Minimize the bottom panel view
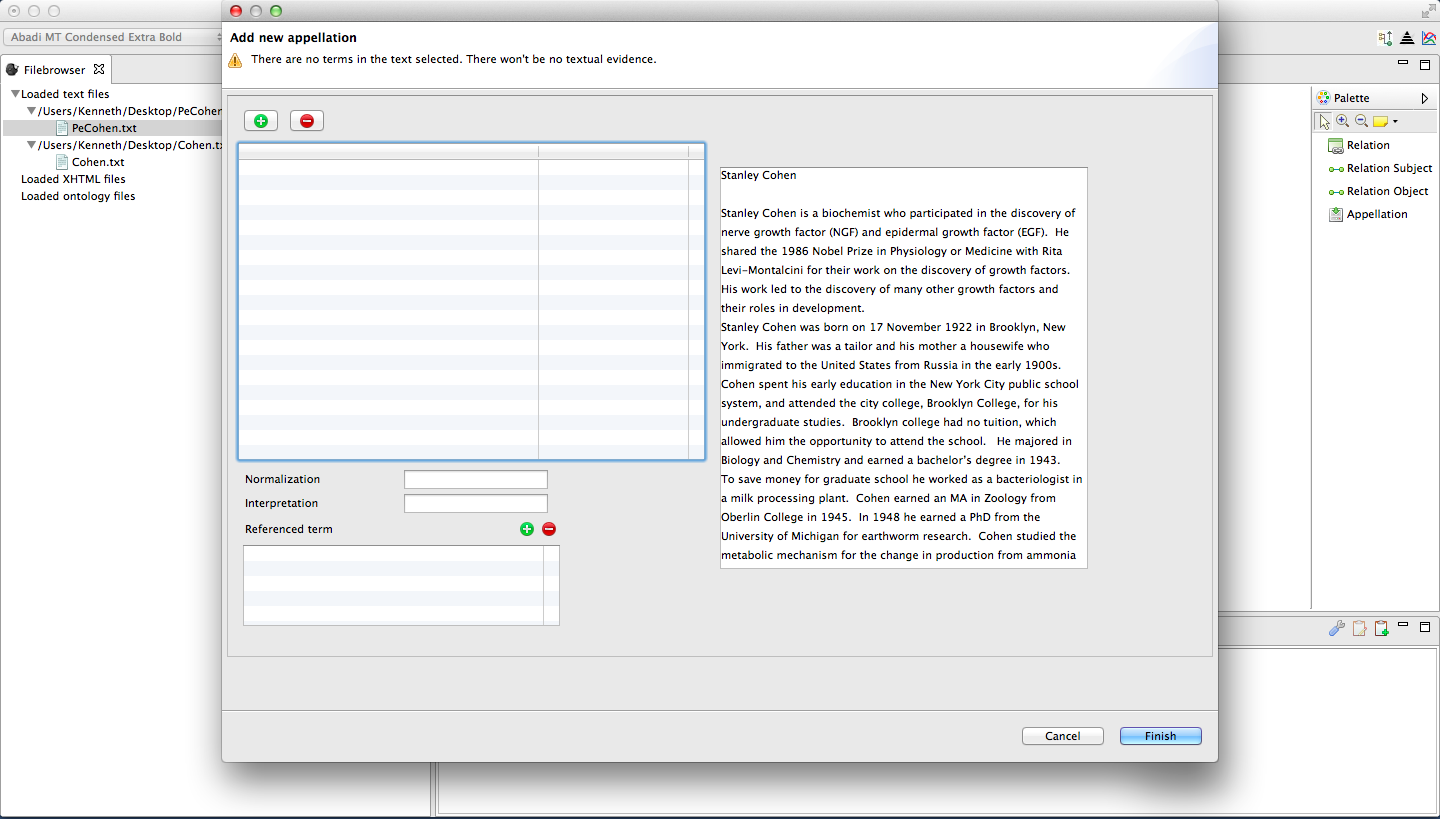 (1403, 625)
